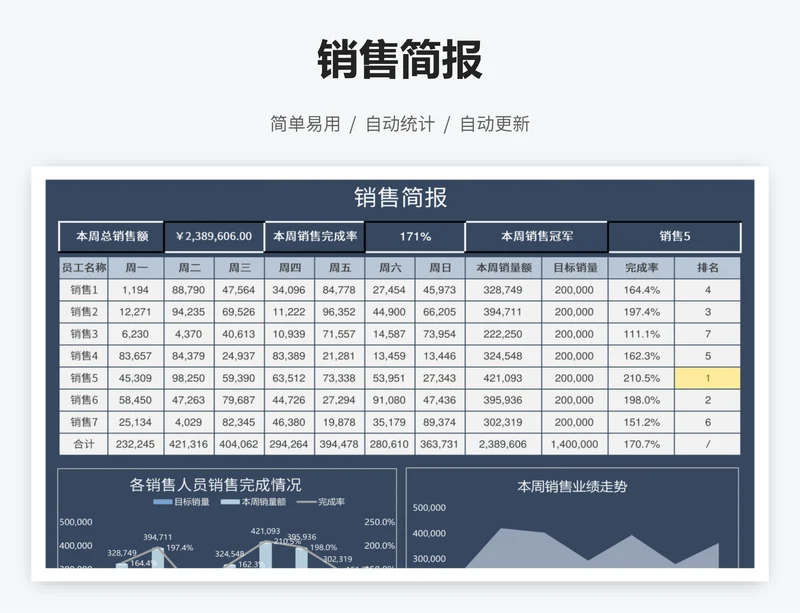The width and height of the screenshot is (800, 613).
Task: Click the 各销售人员销售完成情况 chart title
Action: point(215,484)
